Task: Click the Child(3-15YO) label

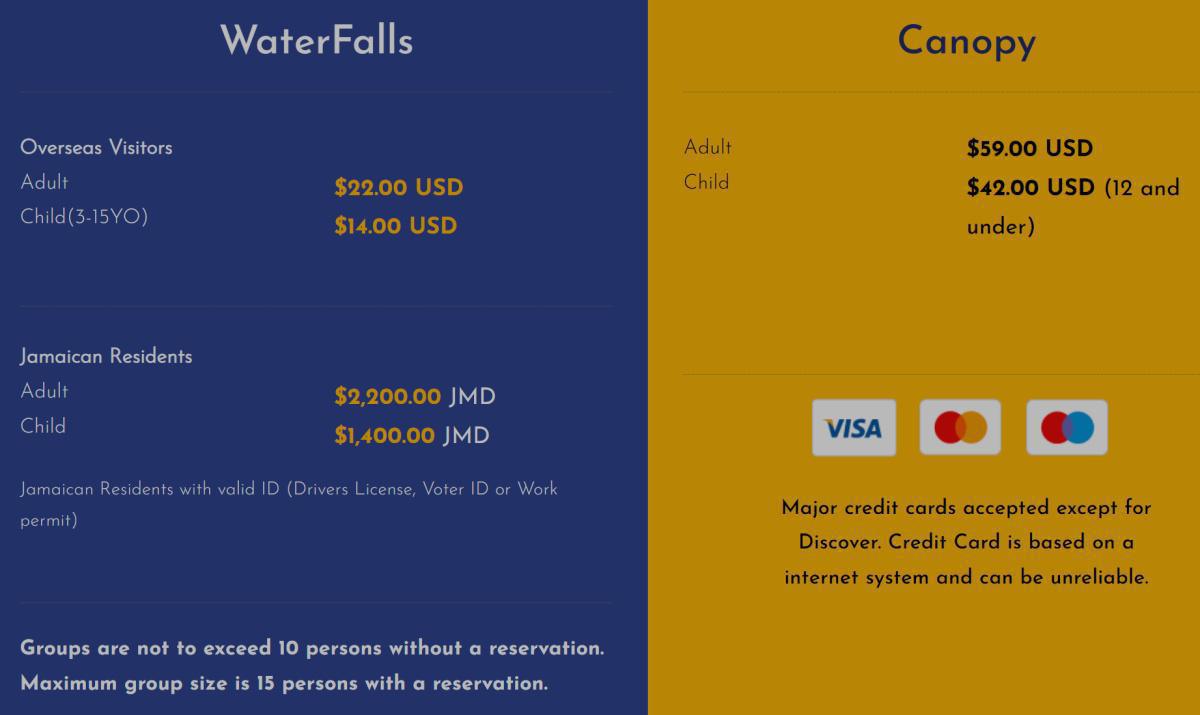Action: [x=84, y=217]
